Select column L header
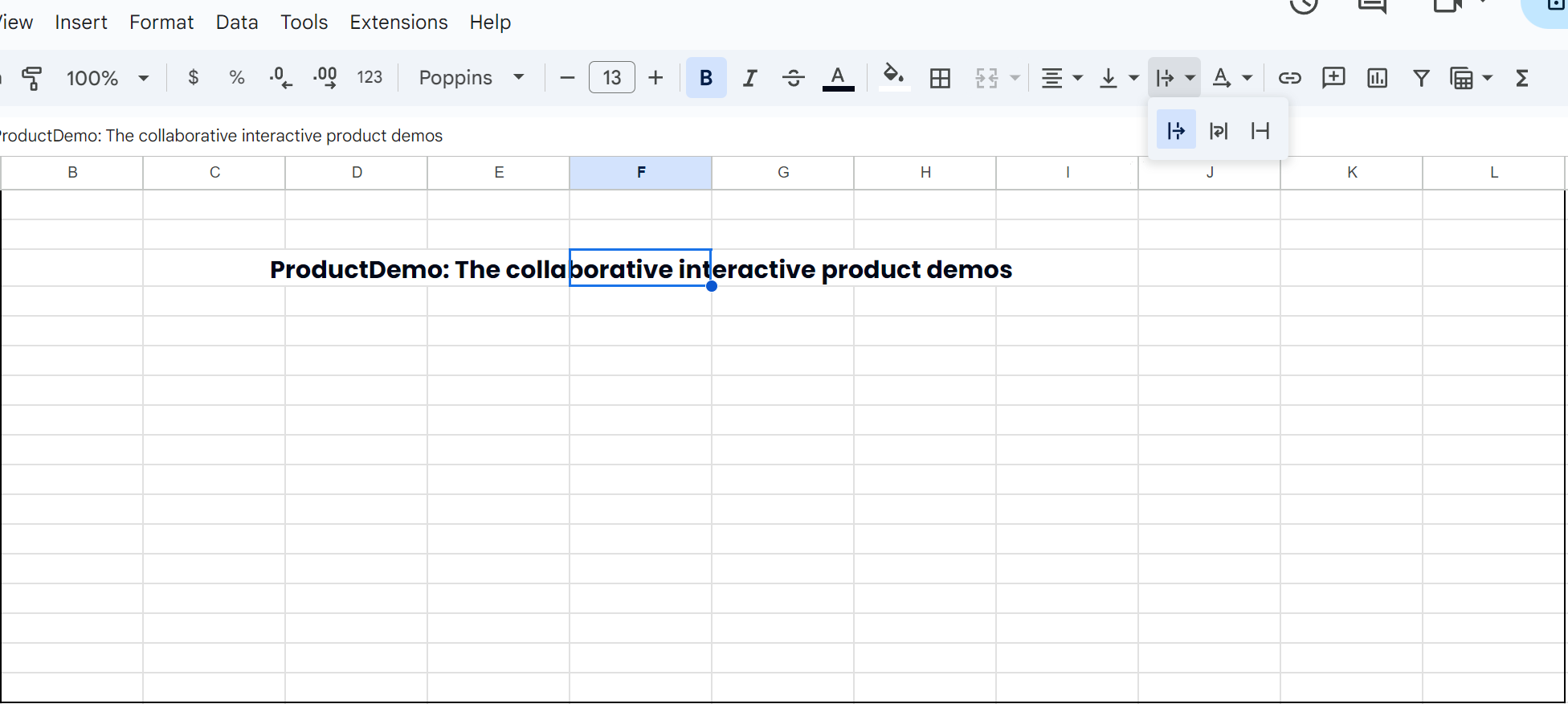The height and width of the screenshot is (704, 1568). coord(1494,173)
